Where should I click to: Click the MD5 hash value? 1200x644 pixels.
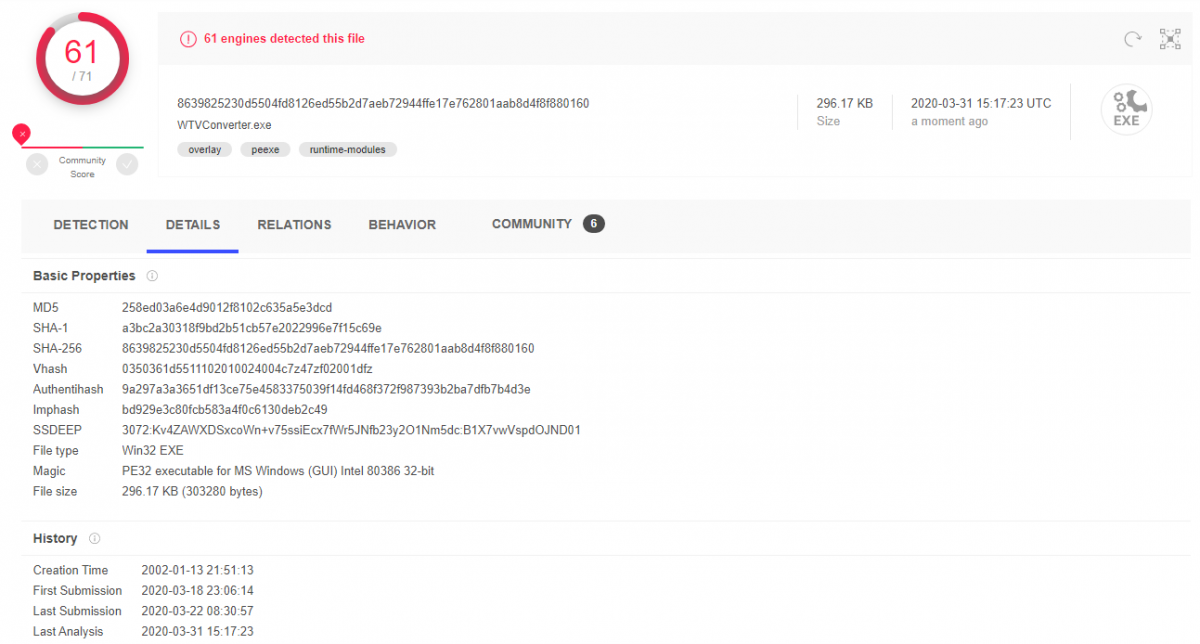point(227,307)
